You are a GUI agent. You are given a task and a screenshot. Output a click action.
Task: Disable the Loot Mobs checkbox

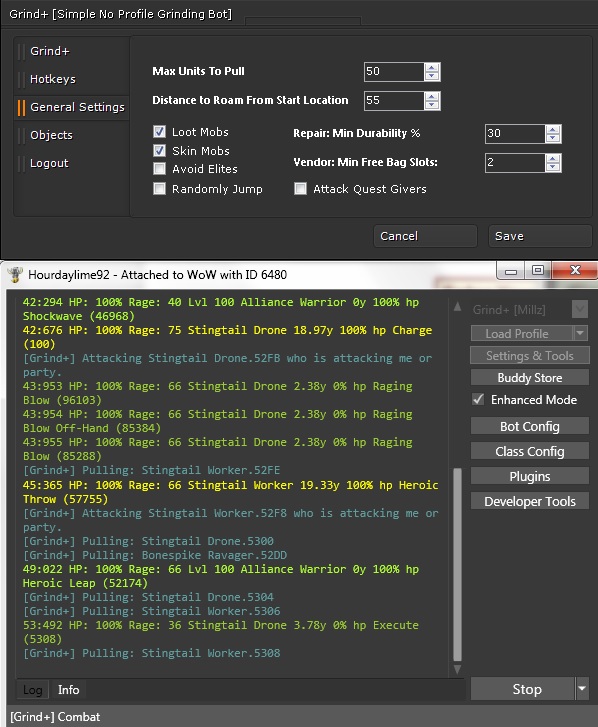(159, 132)
